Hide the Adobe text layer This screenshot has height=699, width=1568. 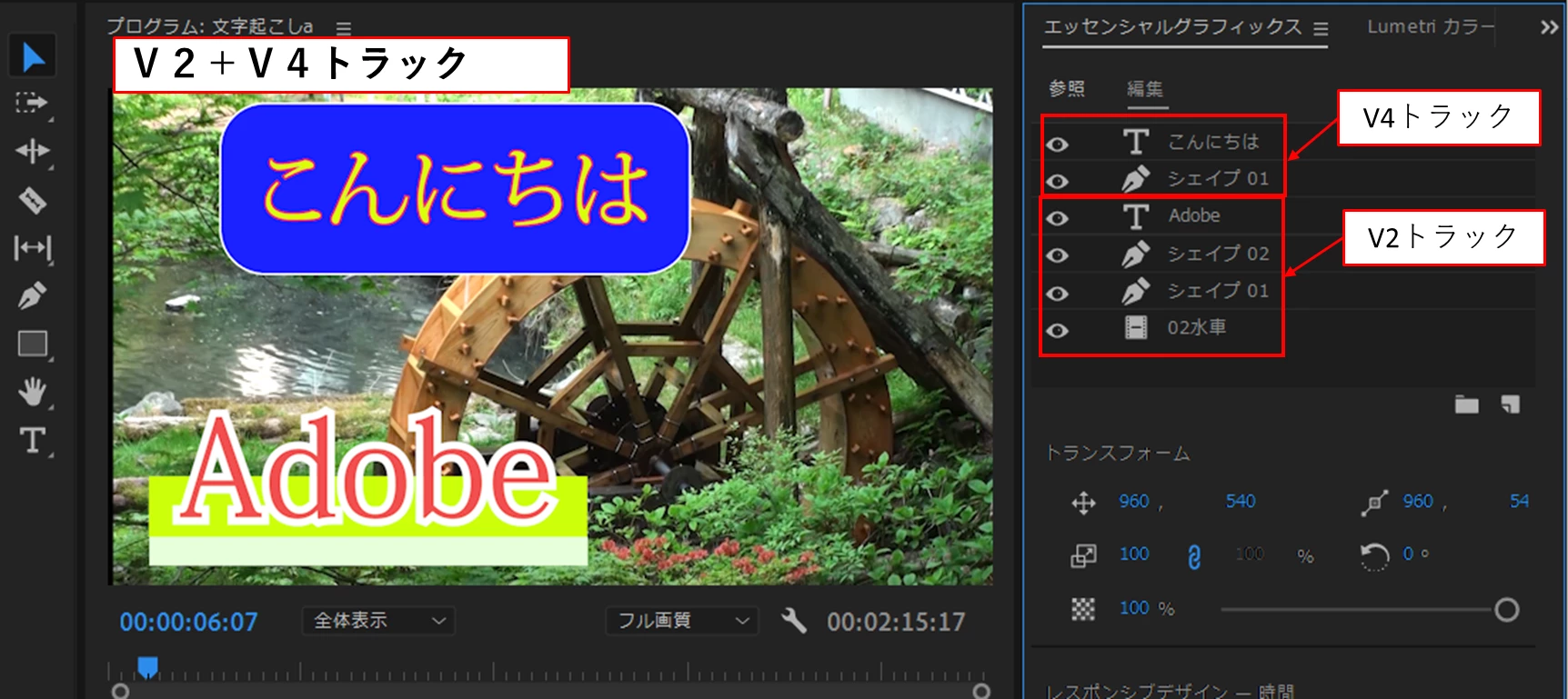click(x=1057, y=218)
